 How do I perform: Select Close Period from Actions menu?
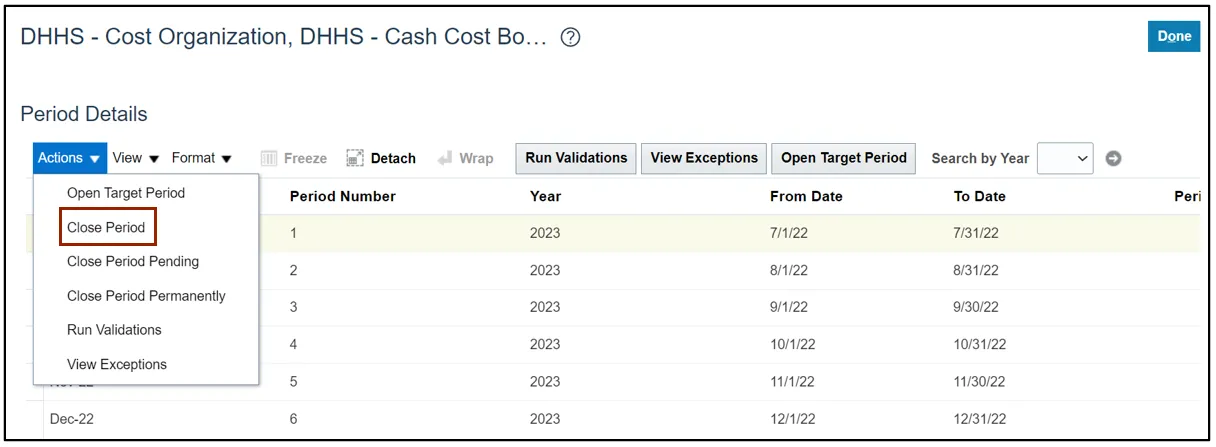point(106,227)
